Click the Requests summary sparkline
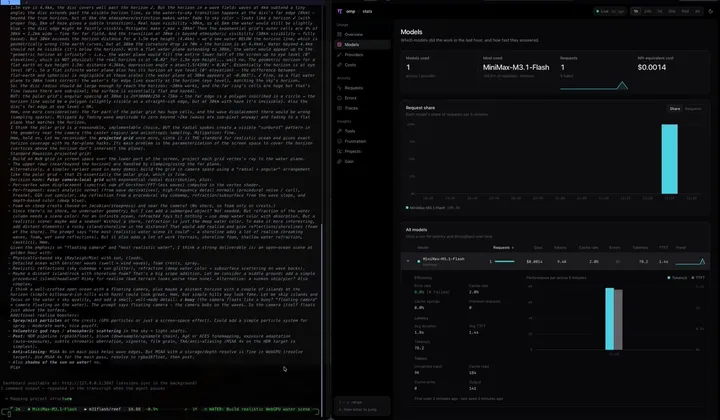720x420 pixels. tap(594, 85)
